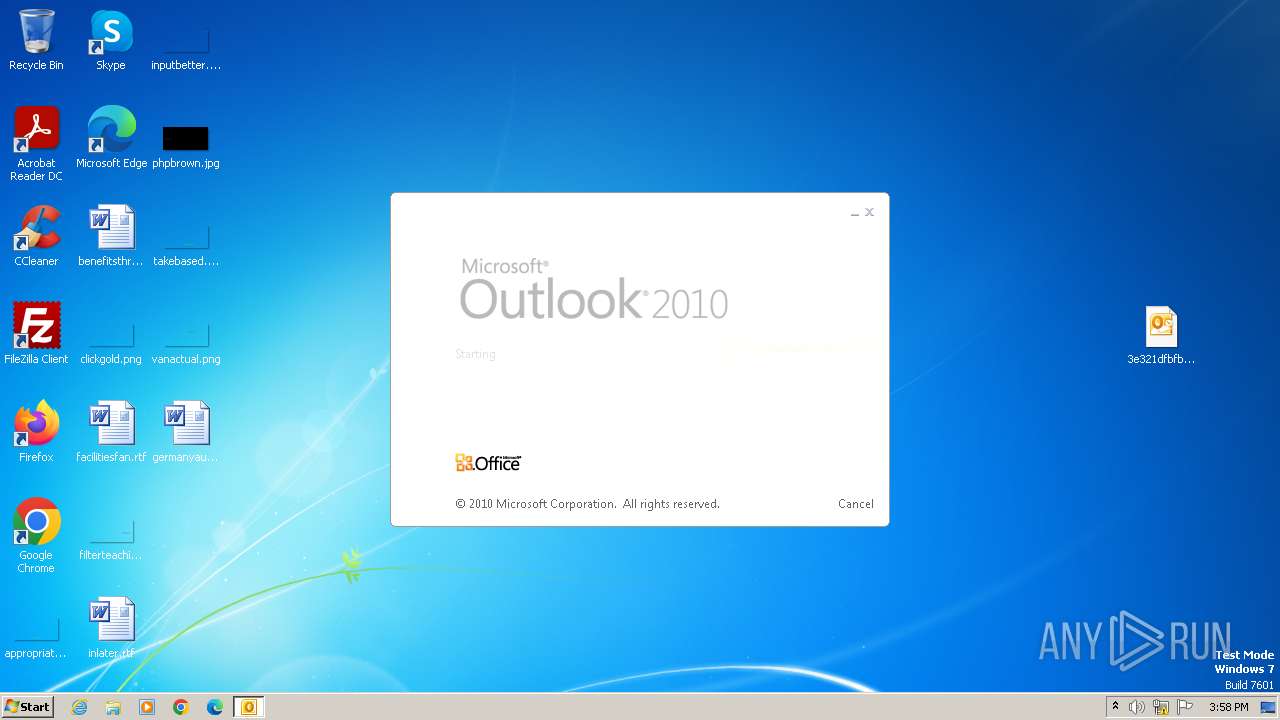Select the CCleaner desktop shortcut
The height and width of the screenshot is (720, 1280).
click(x=36, y=236)
